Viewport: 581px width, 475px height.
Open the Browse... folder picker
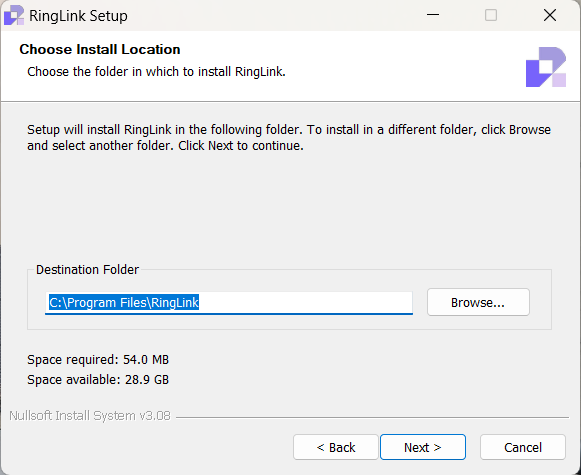(x=478, y=302)
